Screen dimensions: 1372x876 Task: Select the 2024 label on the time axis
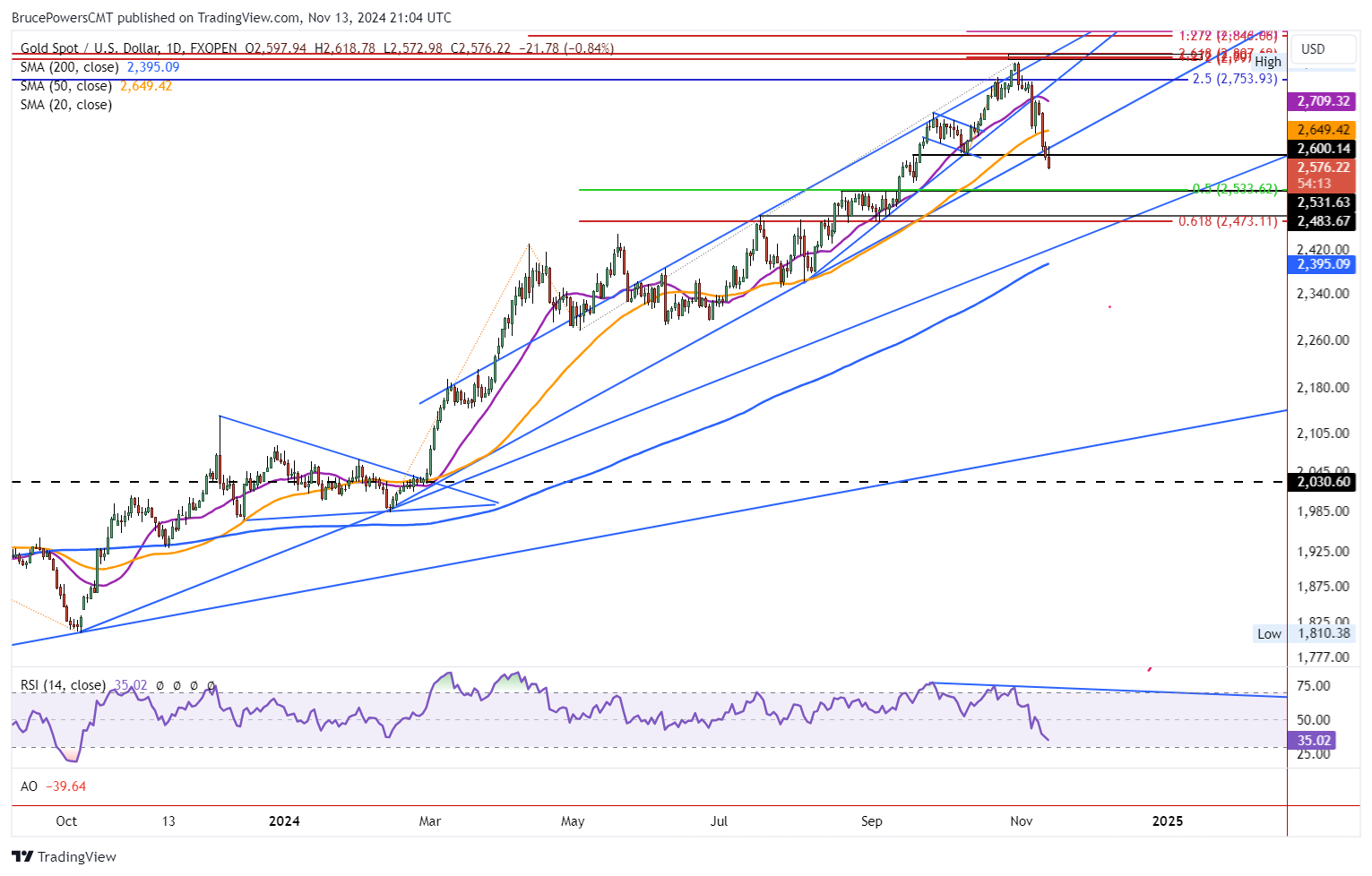click(x=284, y=820)
